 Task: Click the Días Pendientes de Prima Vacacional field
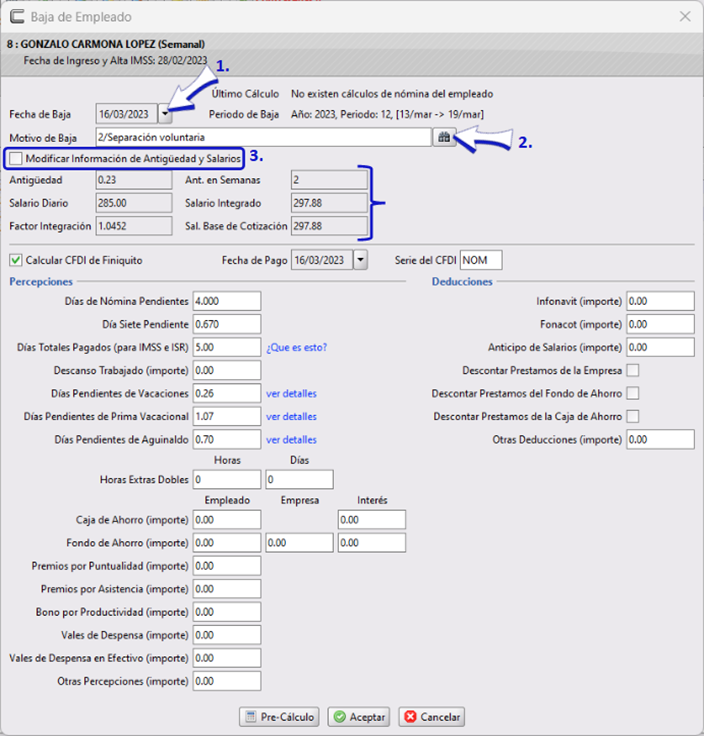[x=227, y=416]
